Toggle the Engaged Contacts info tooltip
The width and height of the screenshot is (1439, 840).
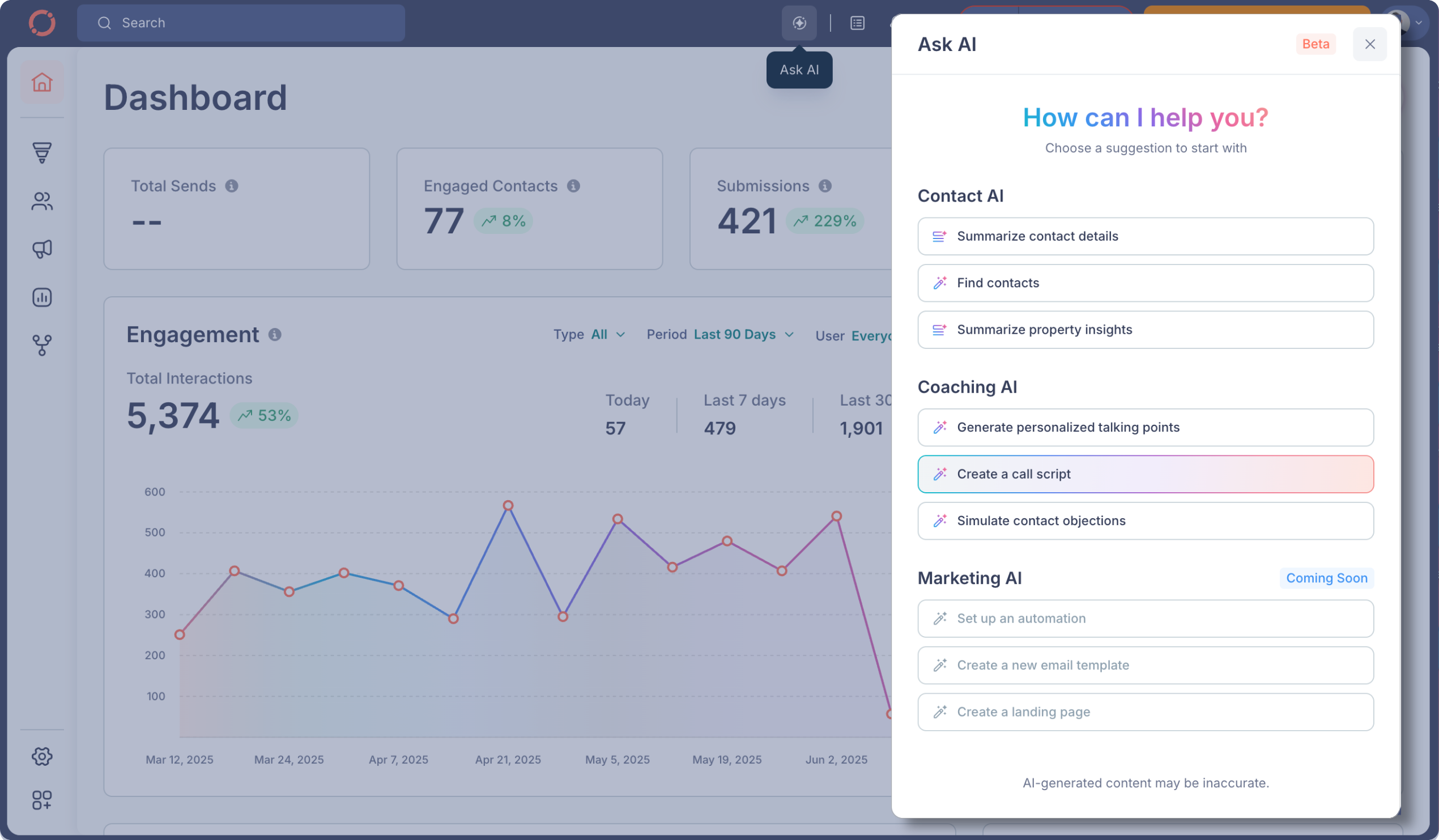click(574, 186)
